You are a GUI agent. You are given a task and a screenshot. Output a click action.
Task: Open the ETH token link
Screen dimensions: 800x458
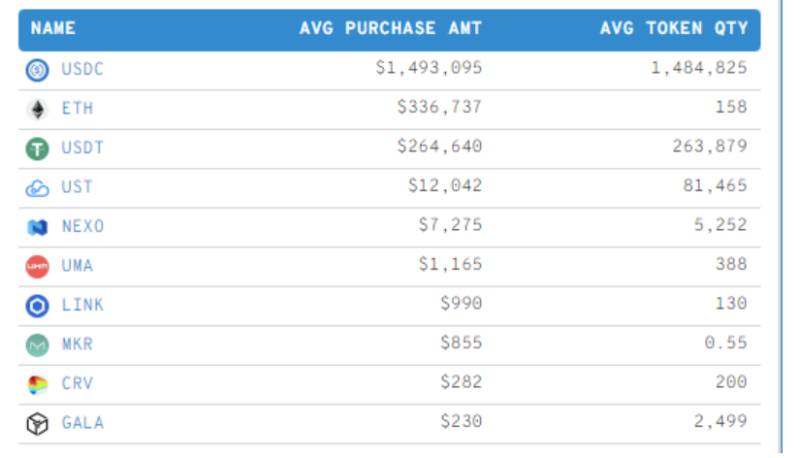pyautogui.click(x=77, y=108)
